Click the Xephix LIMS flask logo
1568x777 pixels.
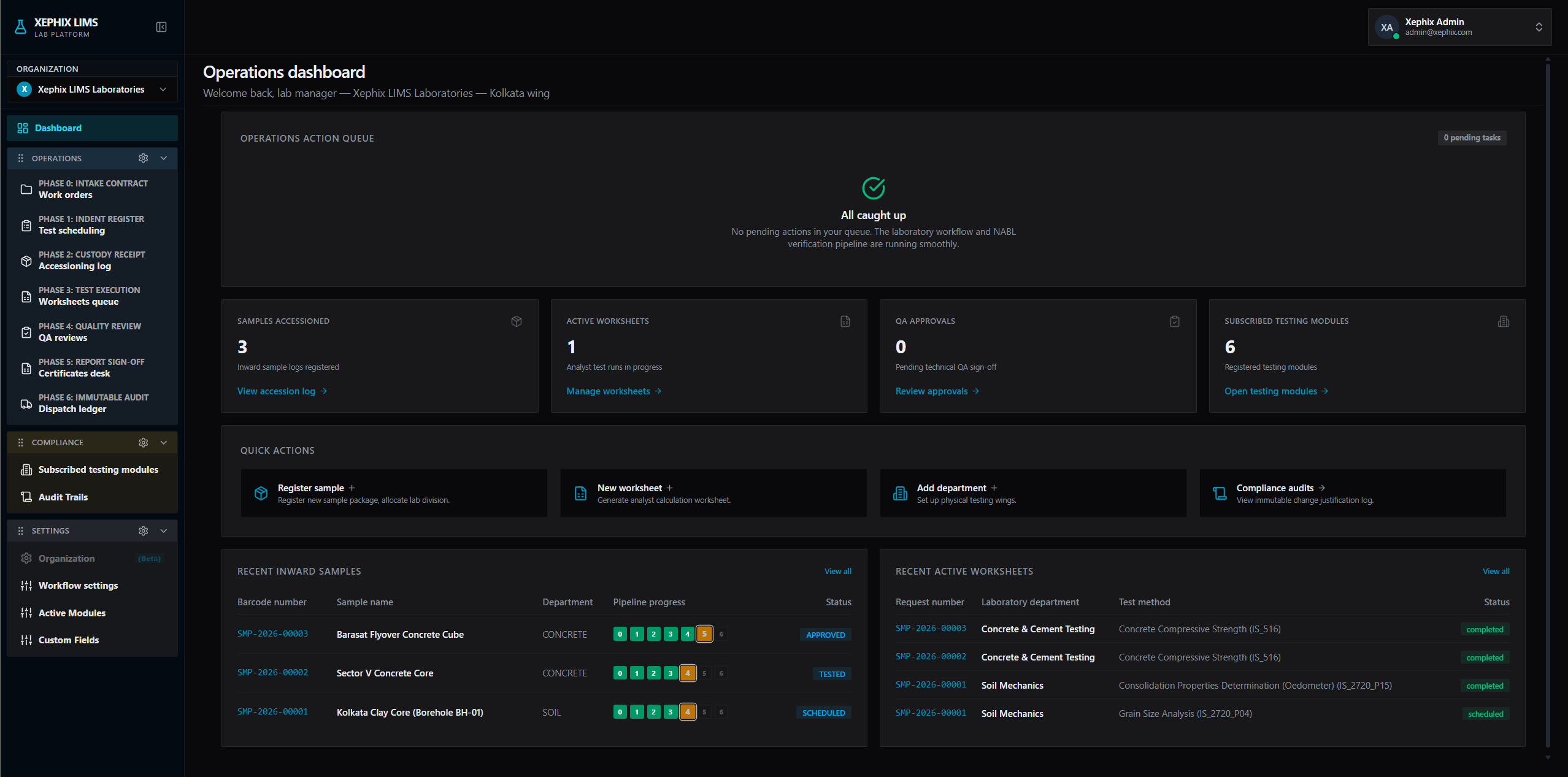(x=21, y=27)
